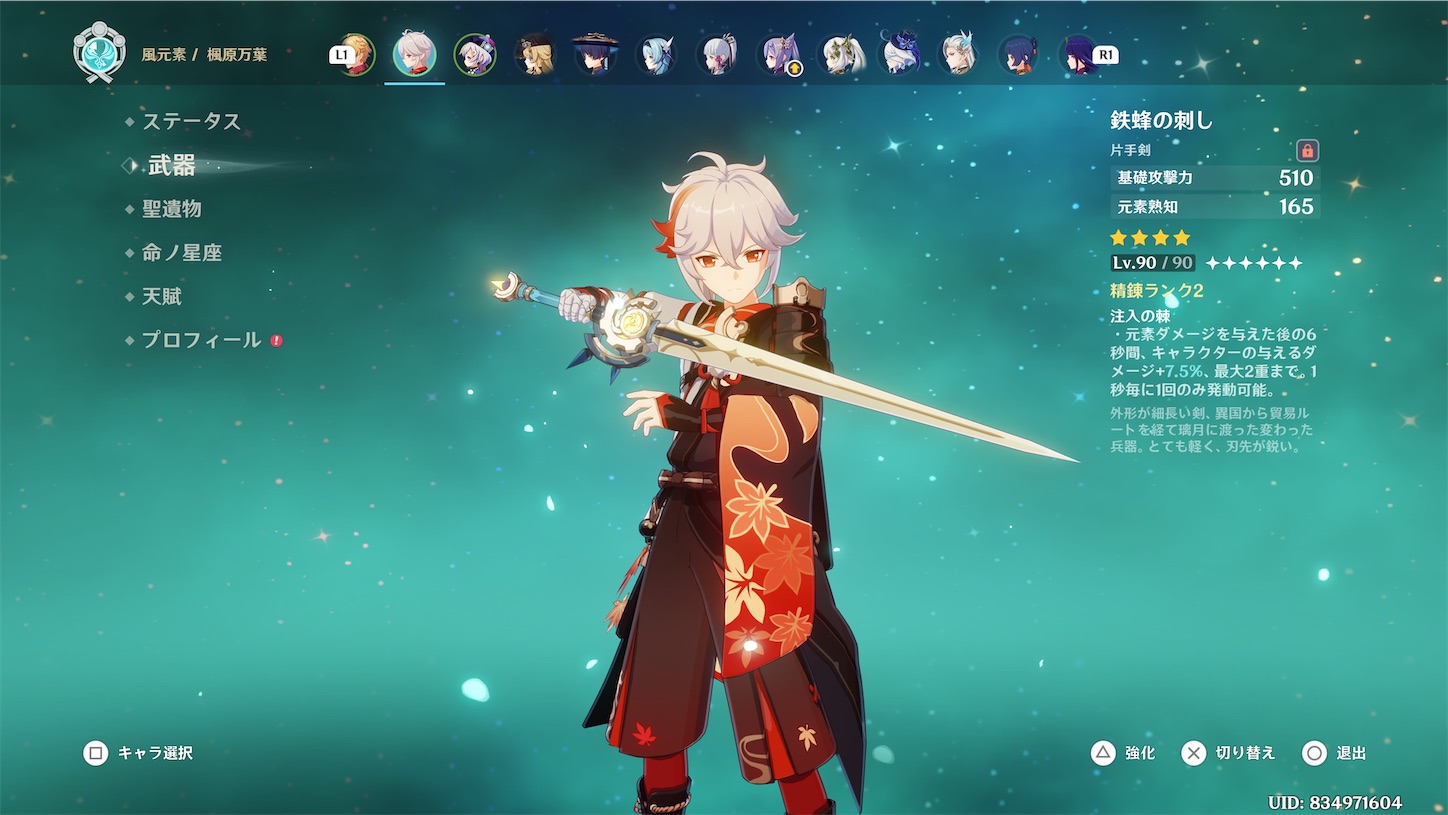
Task: Open the 武器 menu
Action: pyautogui.click(x=171, y=166)
